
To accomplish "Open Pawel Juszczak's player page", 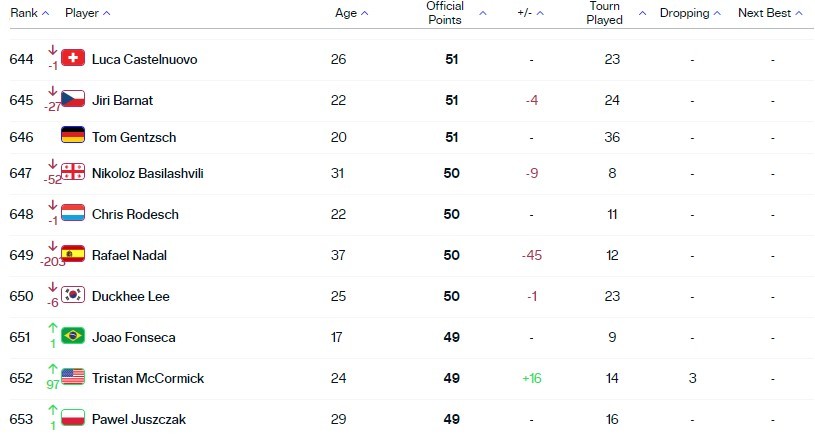I will point(139,419).
